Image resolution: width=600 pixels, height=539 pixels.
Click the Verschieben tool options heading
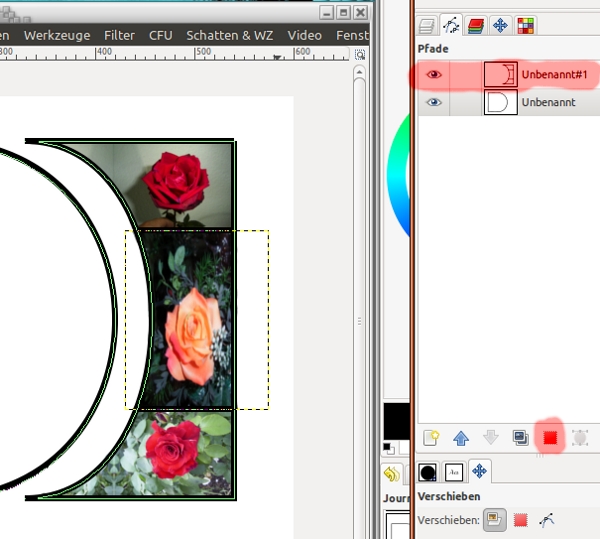[x=449, y=496]
